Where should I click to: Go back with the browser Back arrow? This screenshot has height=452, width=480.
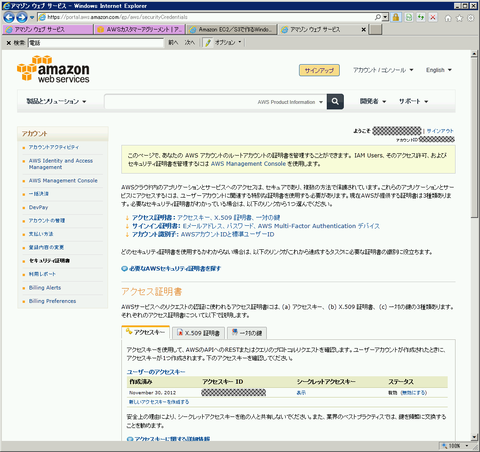(x=9, y=17)
